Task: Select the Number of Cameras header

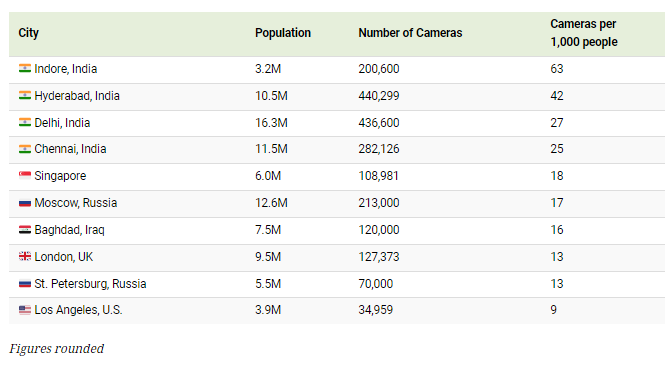Action: [x=410, y=33]
